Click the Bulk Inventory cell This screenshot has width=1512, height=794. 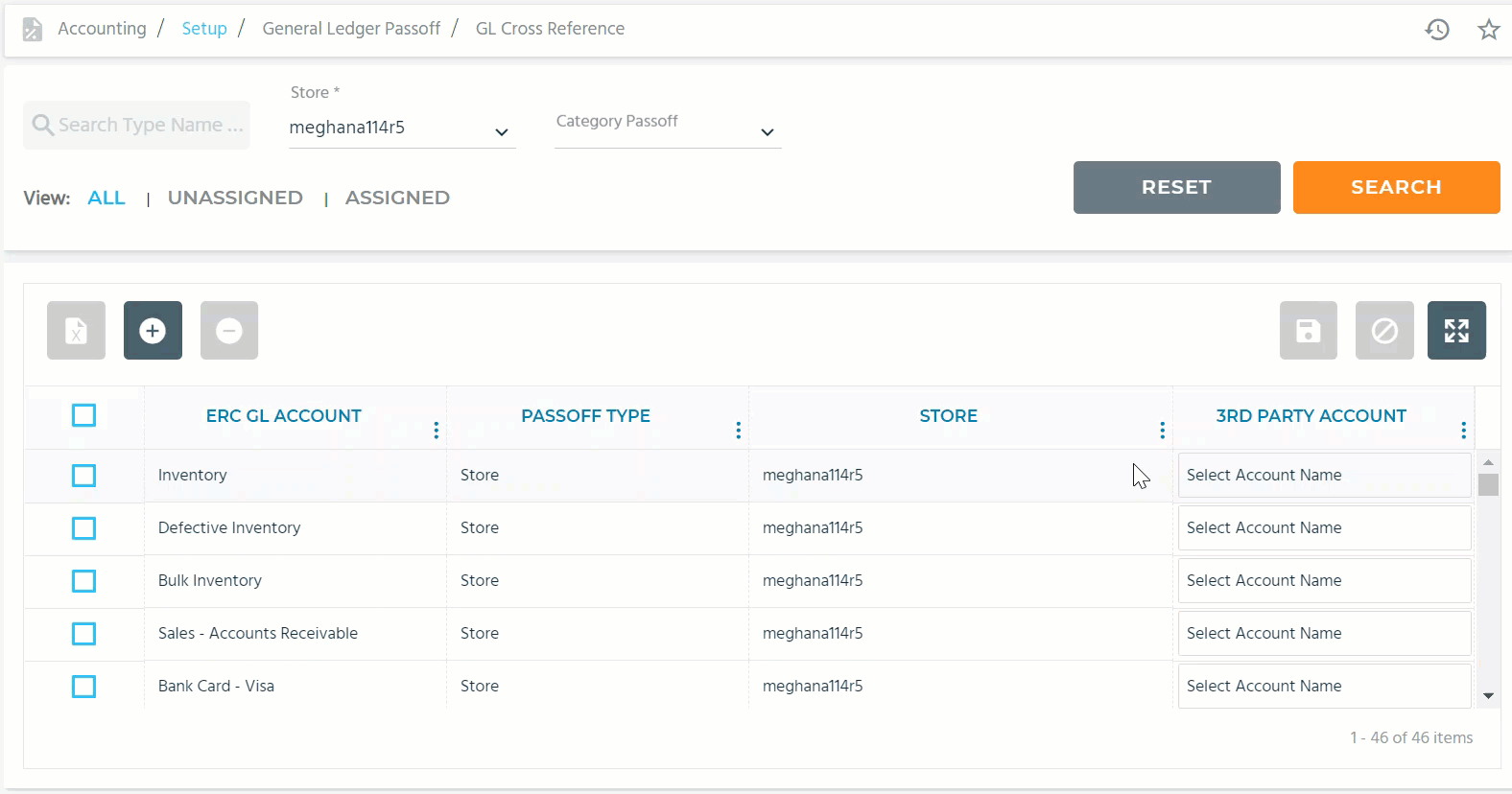click(x=295, y=581)
